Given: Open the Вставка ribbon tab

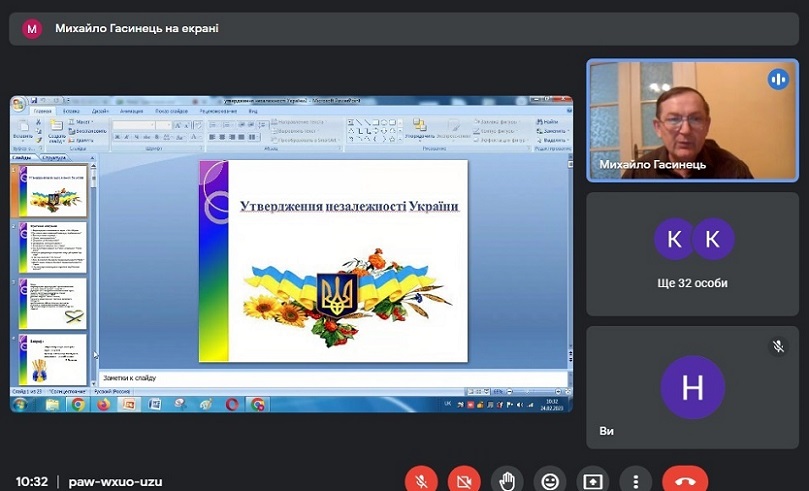Looking at the screenshot, I should (x=71, y=111).
